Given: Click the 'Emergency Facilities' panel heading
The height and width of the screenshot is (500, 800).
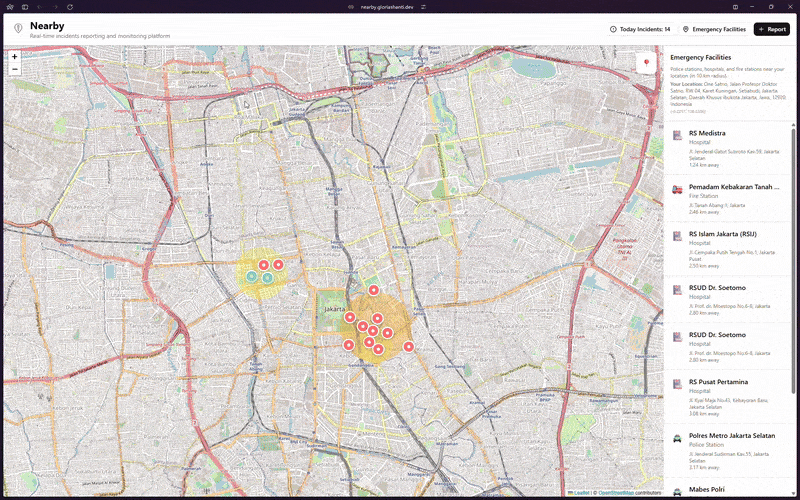Looking at the screenshot, I should click(x=701, y=58).
